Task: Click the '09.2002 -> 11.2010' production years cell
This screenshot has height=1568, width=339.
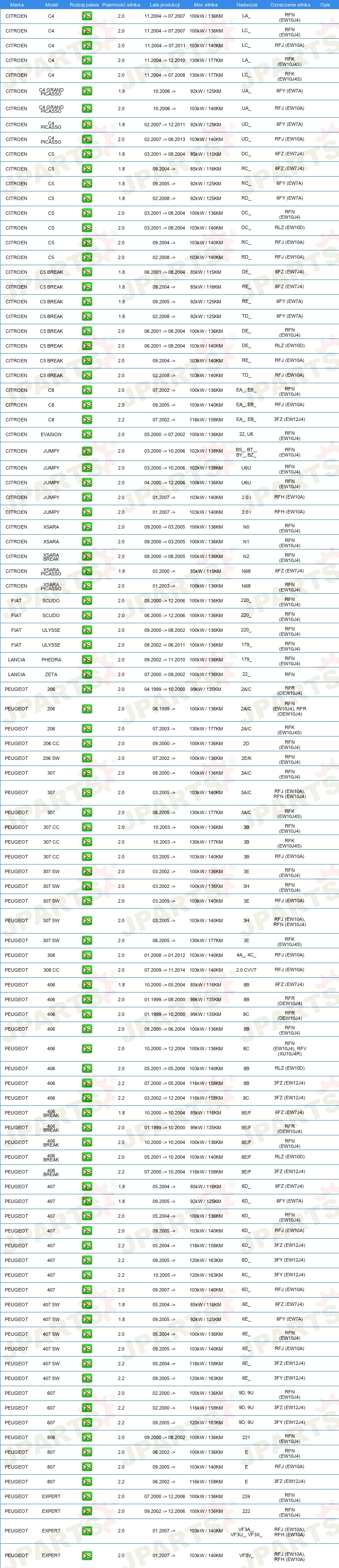Action: click(x=165, y=660)
